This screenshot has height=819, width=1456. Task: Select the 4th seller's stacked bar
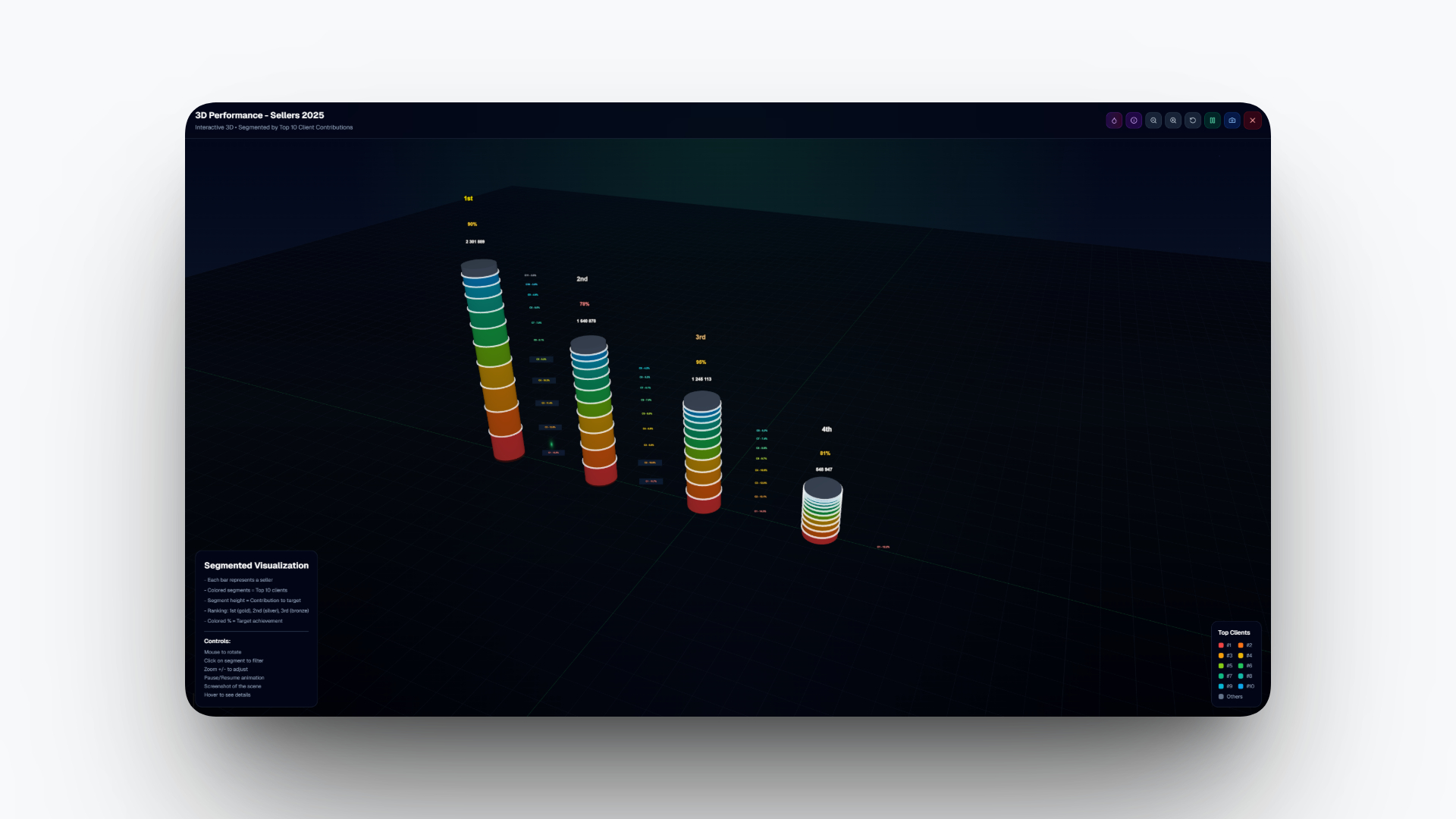(821, 512)
